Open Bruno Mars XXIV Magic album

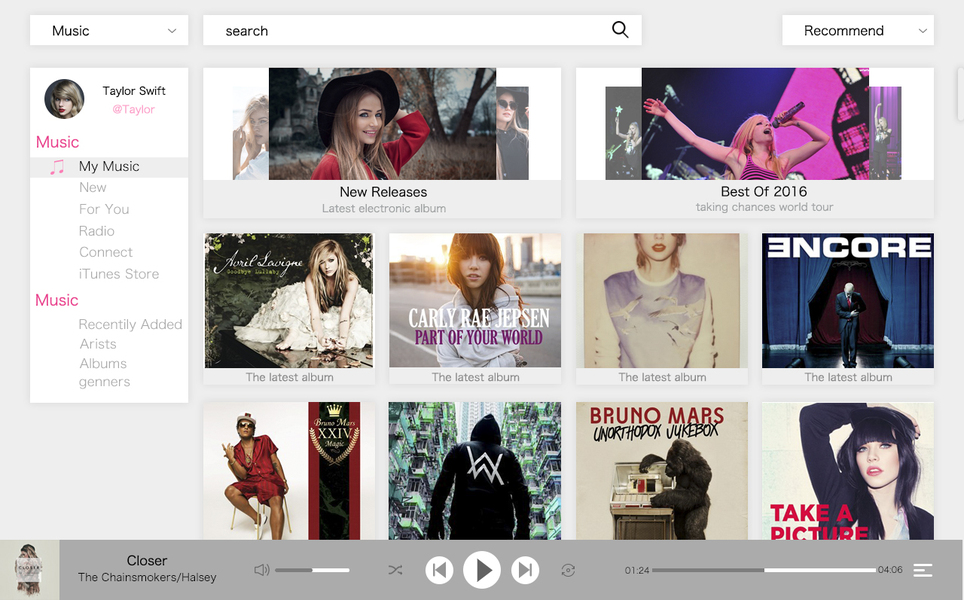(289, 471)
